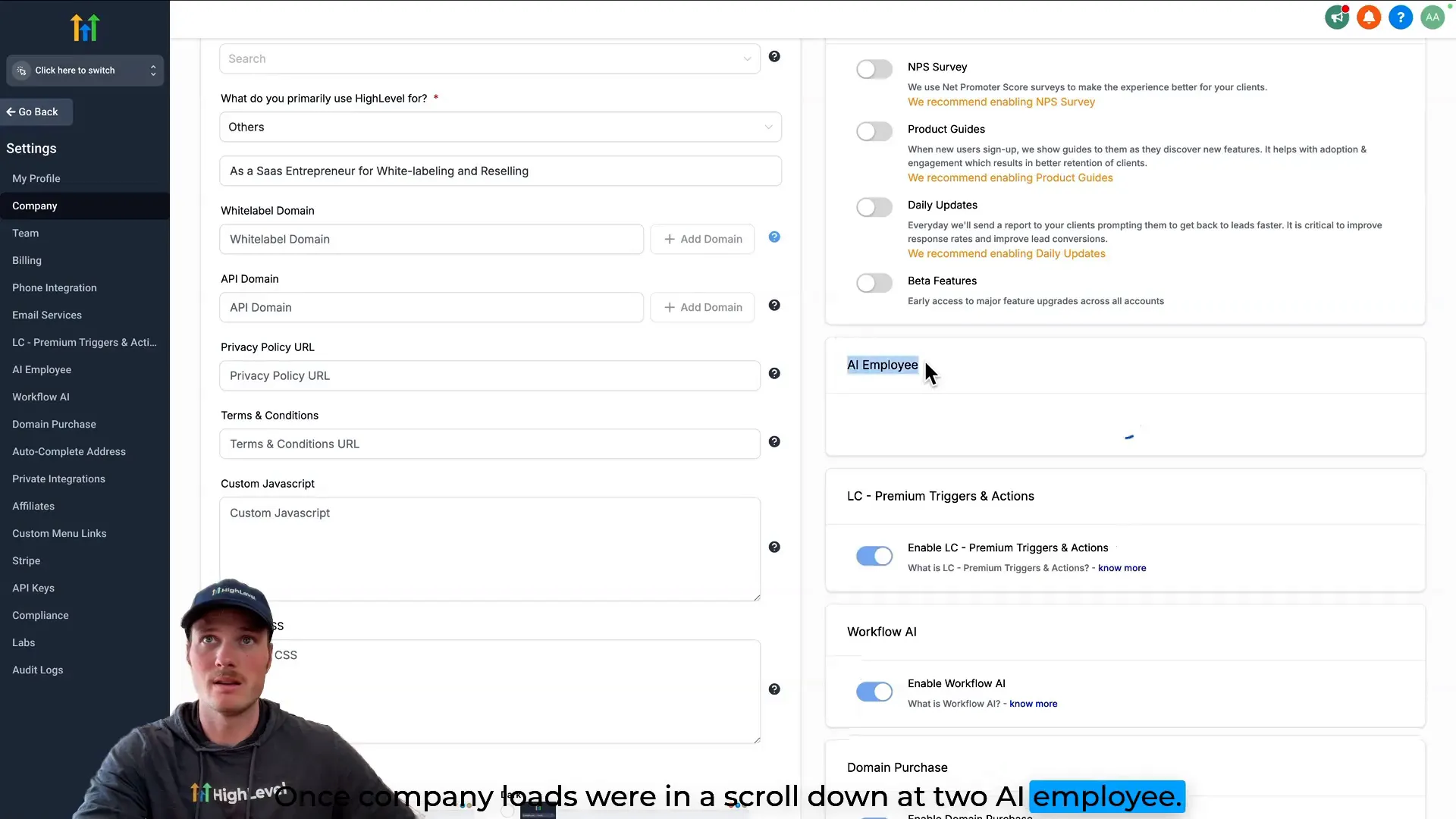Click 'We recommend enabling Daily Updates' text
Viewport: 1456px width, 819px height.
pyautogui.click(x=1006, y=253)
